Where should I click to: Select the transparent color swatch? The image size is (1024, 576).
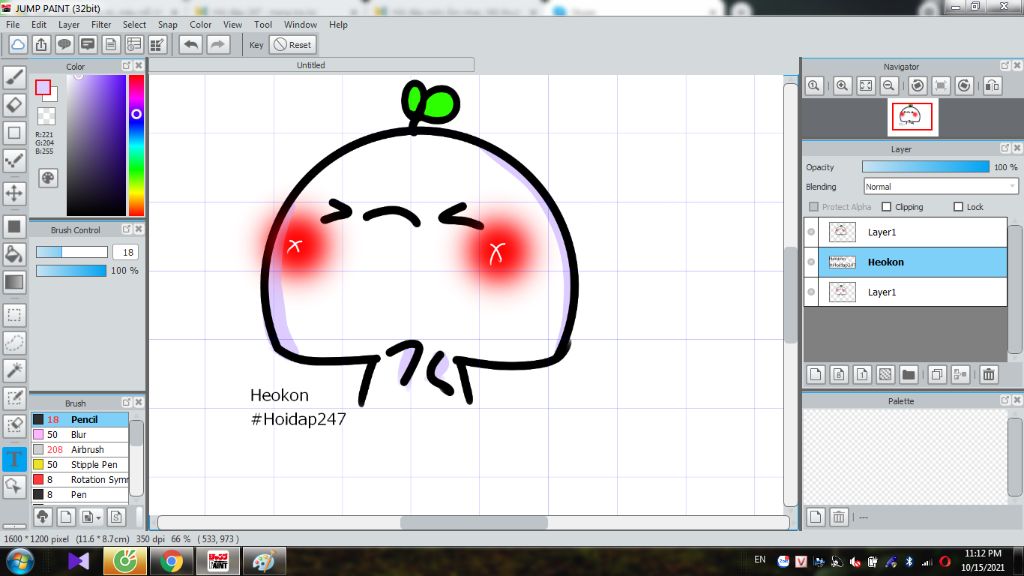pos(46,116)
